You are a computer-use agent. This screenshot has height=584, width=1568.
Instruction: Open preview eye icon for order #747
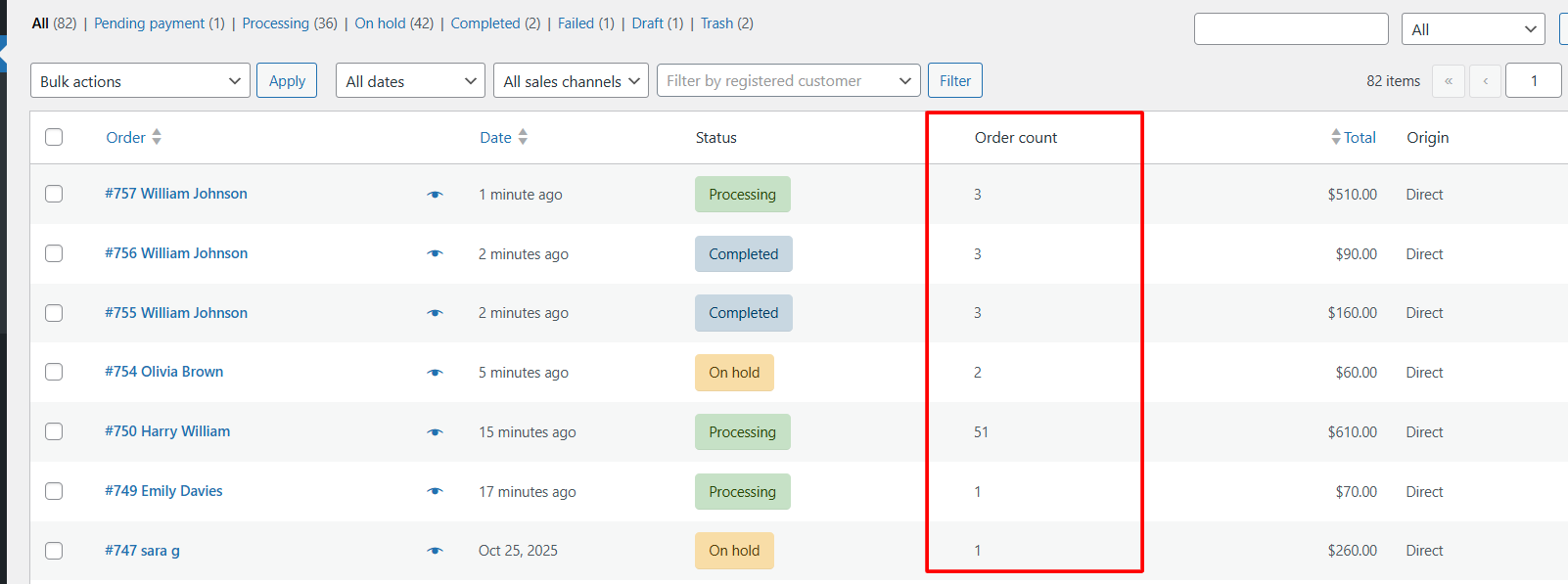435,551
